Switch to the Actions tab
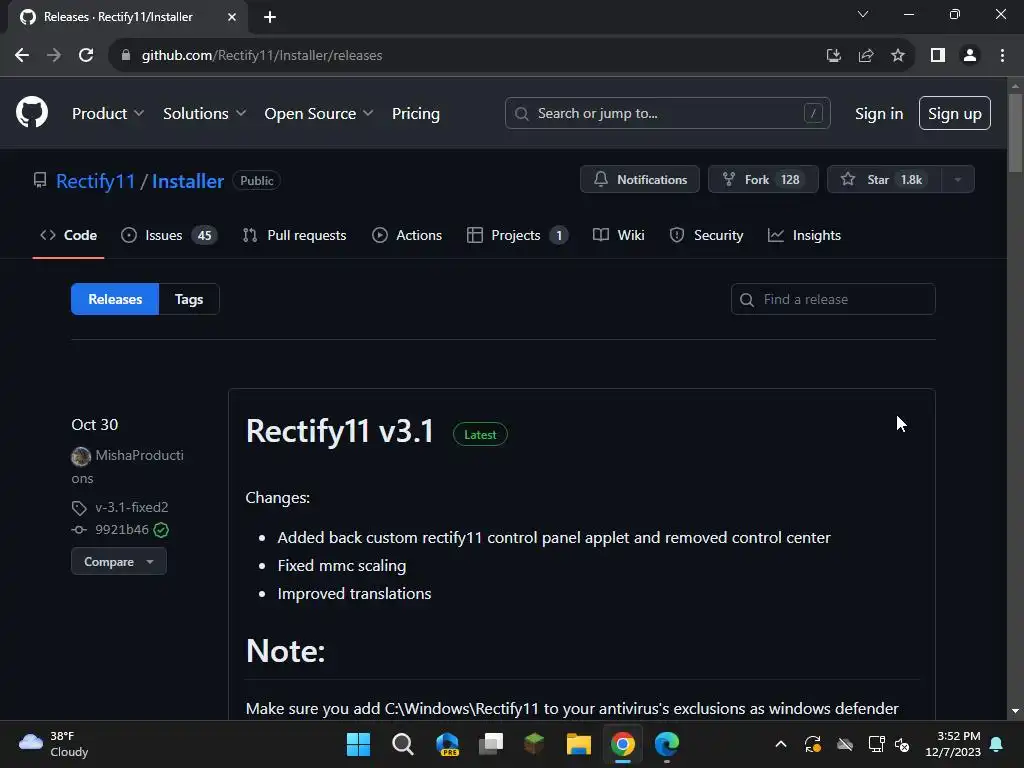This screenshot has width=1024, height=768. tap(407, 235)
